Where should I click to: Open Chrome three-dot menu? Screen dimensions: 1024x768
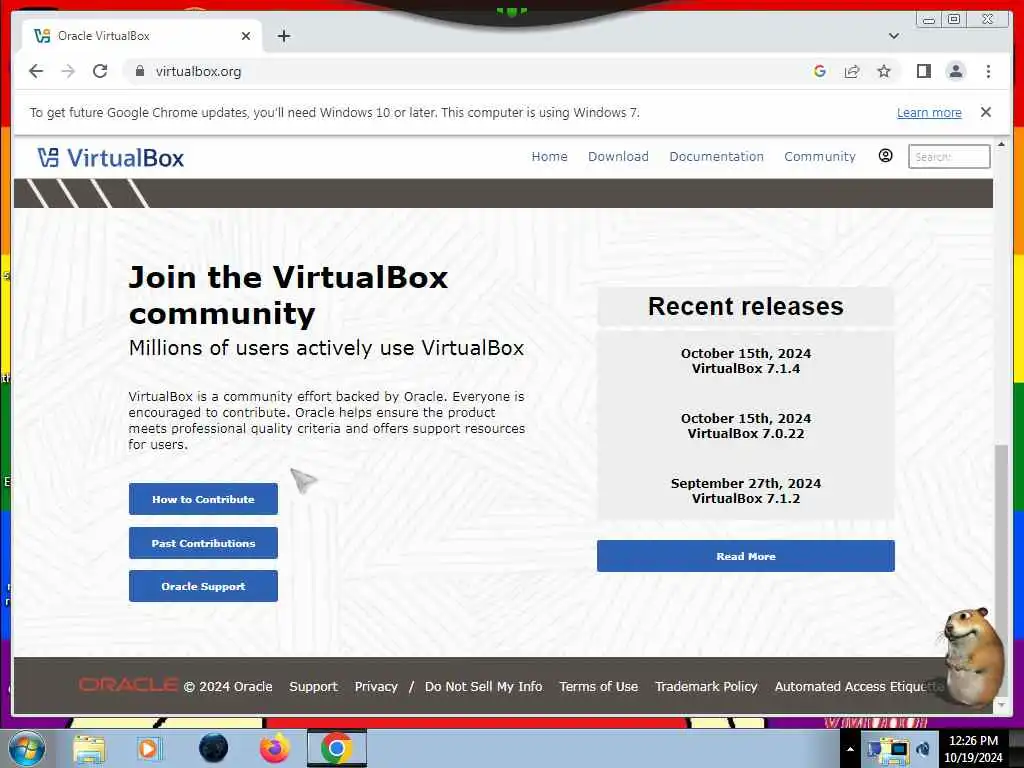988,71
